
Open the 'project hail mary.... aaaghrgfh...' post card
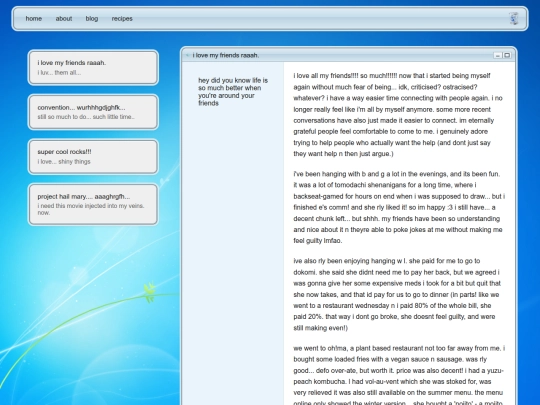click(x=93, y=205)
